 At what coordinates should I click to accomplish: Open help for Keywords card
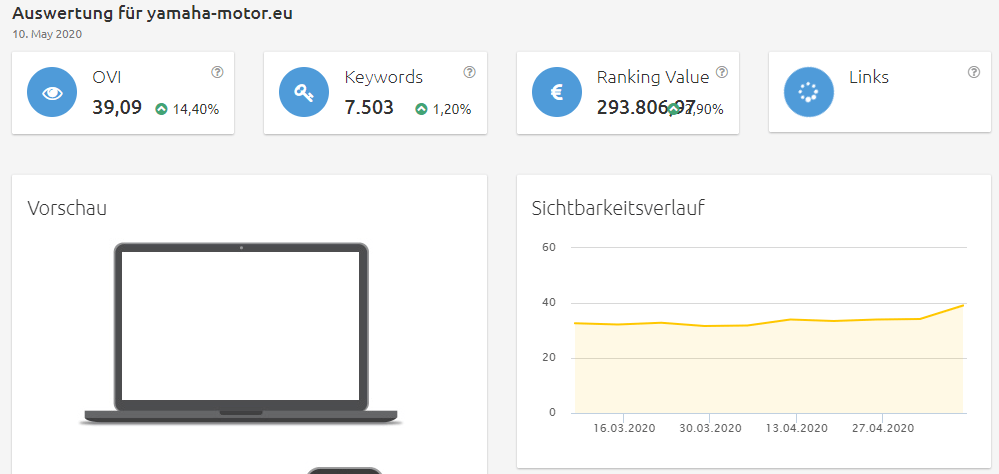point(469,72)
